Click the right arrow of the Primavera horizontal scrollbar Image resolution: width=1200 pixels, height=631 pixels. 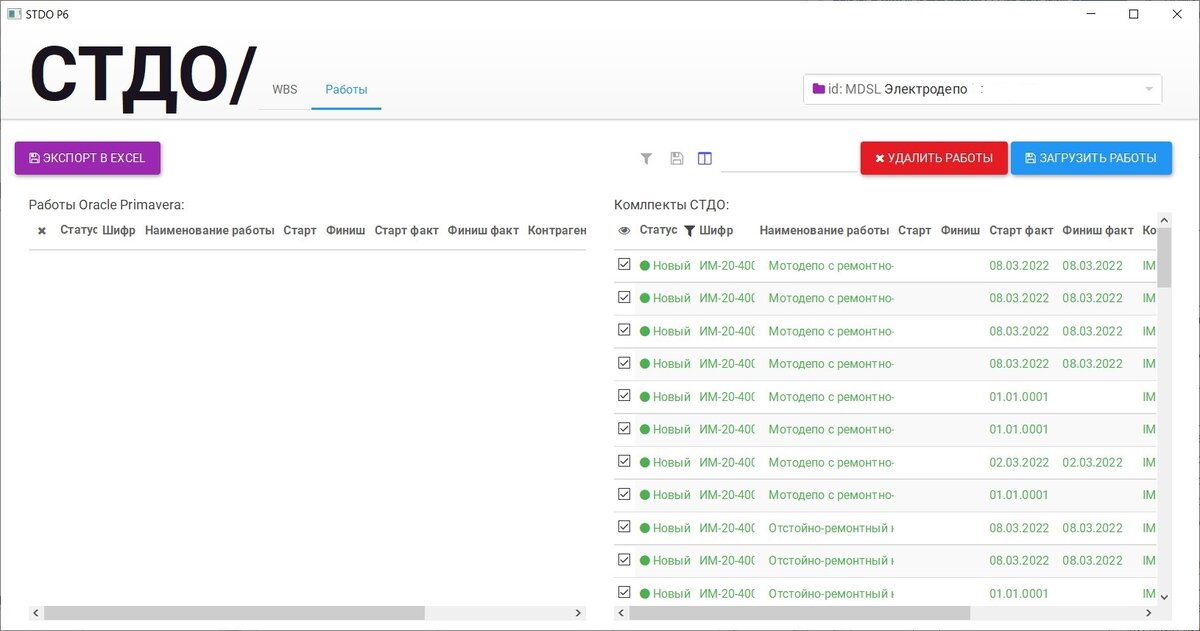click(578, 613)
